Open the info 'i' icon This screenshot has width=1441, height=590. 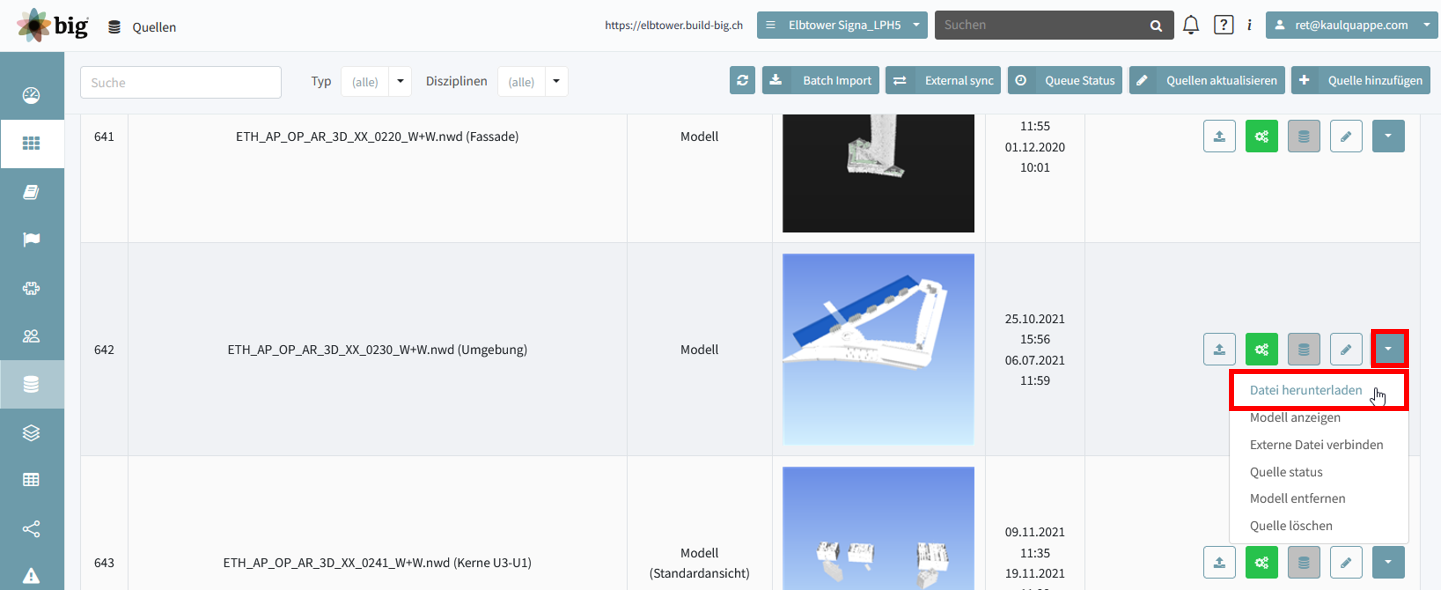point(1249,25)
